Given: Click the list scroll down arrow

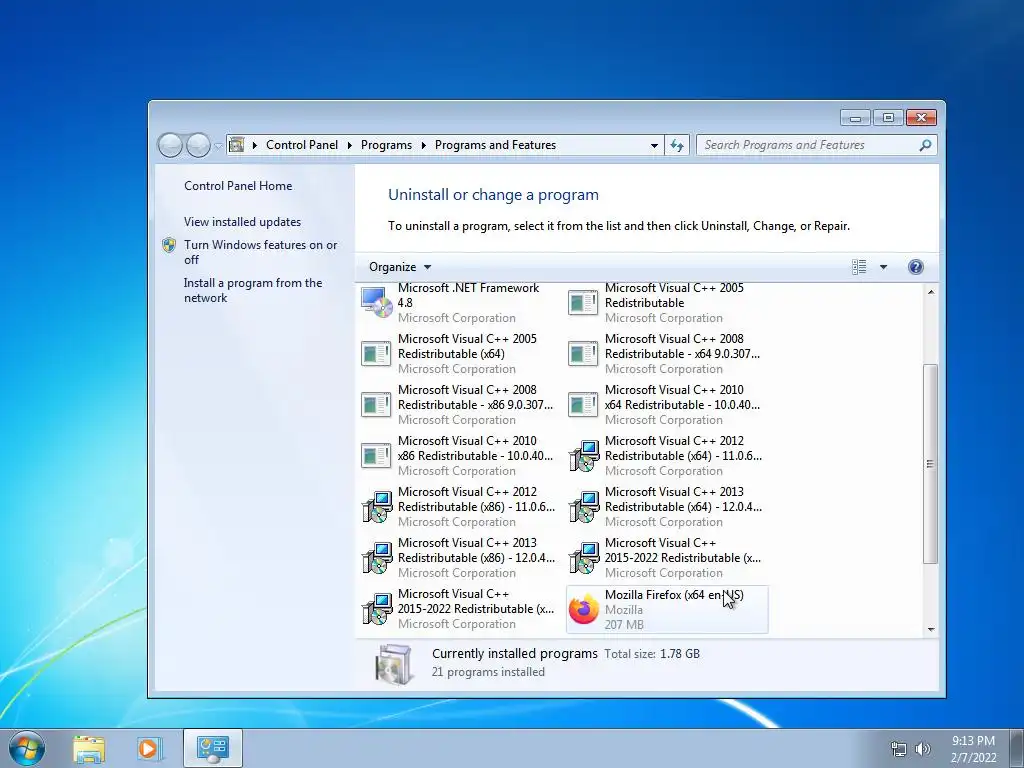Looking at the screenshot, I should pyautogui.click(x=931, y=630).
